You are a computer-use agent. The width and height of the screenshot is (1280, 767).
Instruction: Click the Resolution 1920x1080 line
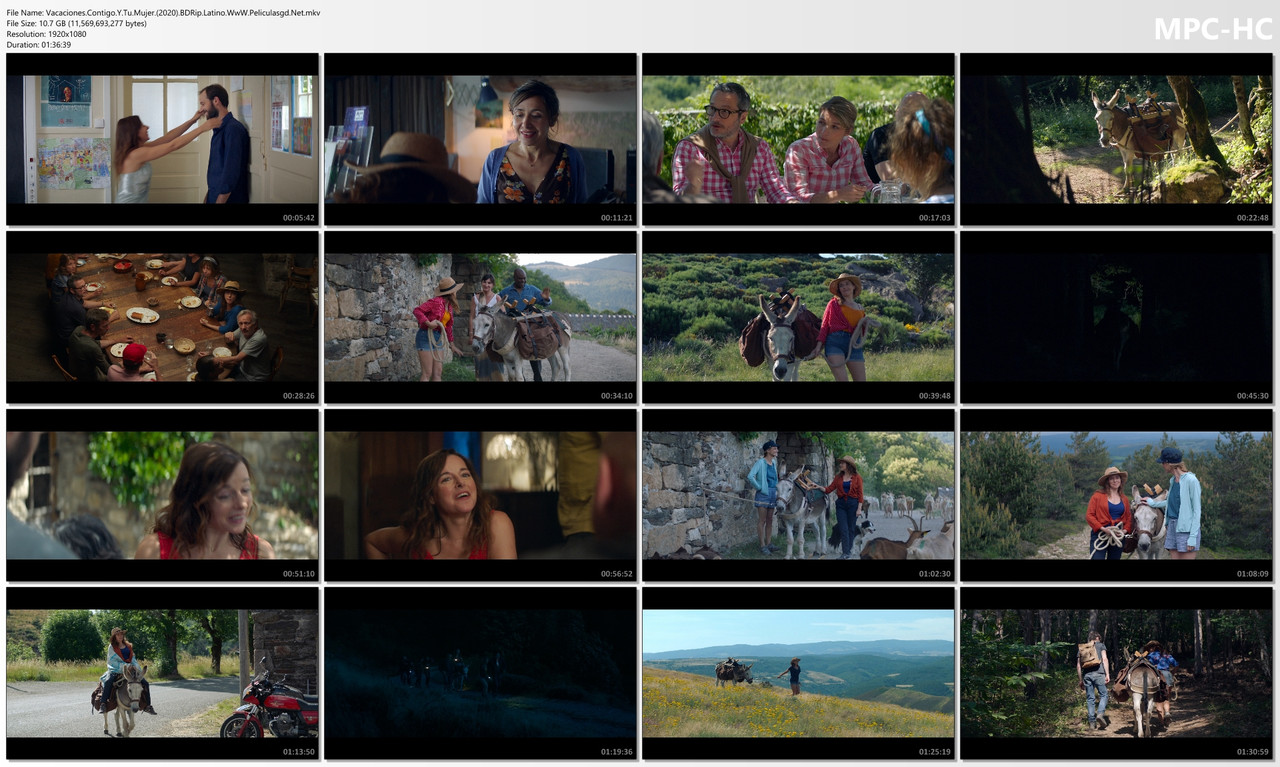(x=46, y=34)
